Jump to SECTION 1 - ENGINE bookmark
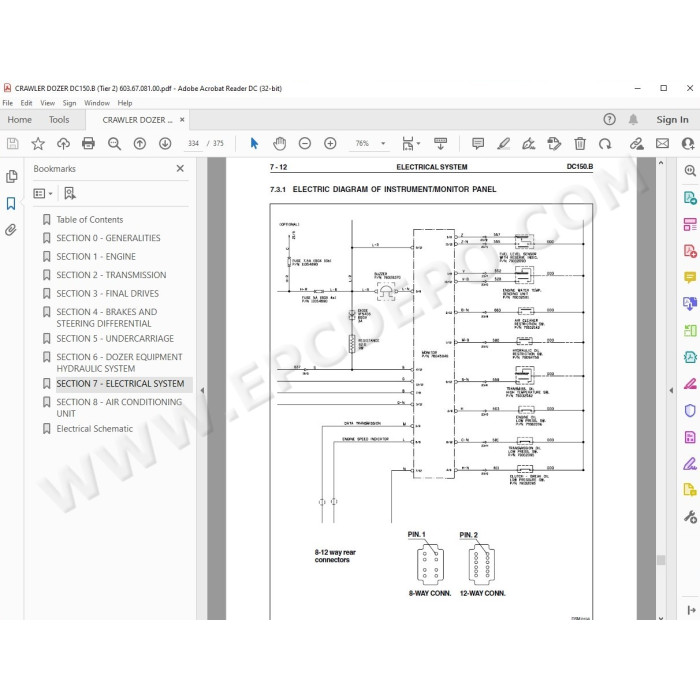The height and width of the screenshot is (700, 700). tap(96, 257)
